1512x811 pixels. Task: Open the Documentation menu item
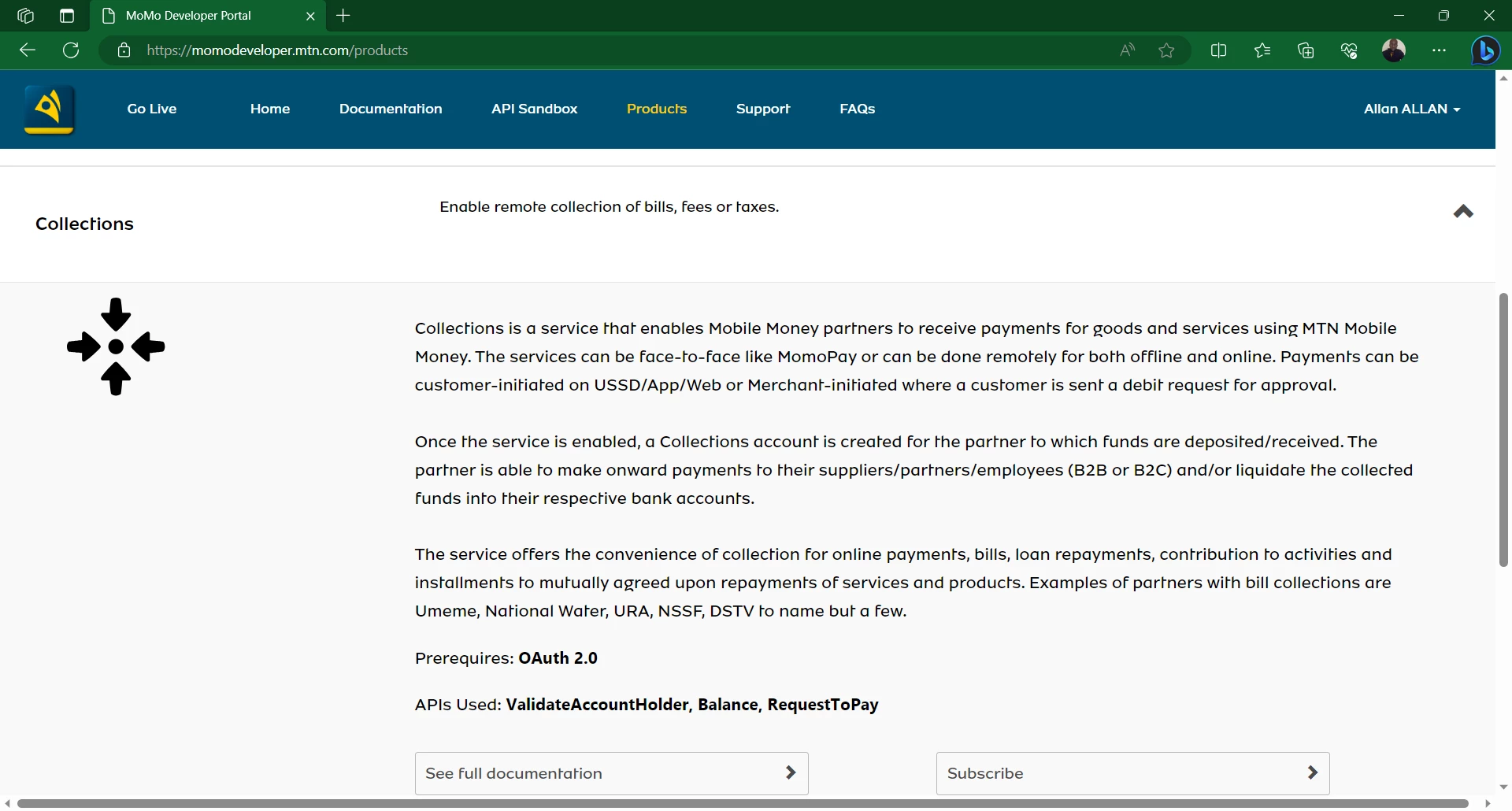(391, 109)
